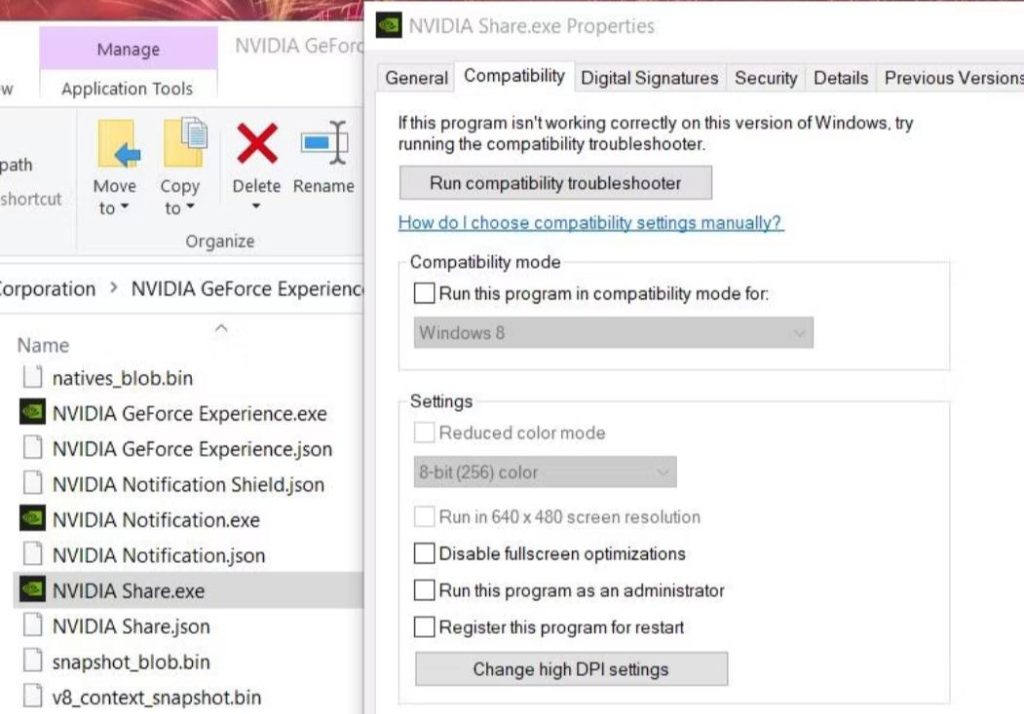This screenshot has height=714, width=1024.
Task: Click file icon of NVIDIA Notification.json
Action: point(33,554)
